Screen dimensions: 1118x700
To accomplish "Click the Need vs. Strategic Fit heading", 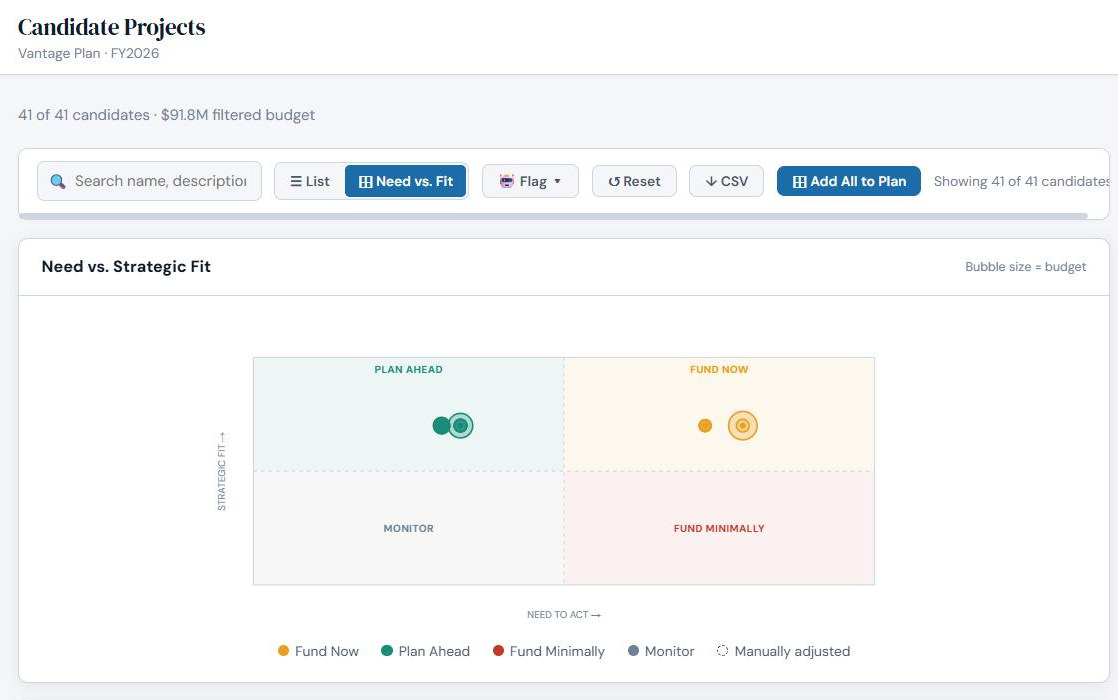I will point(126,267).
